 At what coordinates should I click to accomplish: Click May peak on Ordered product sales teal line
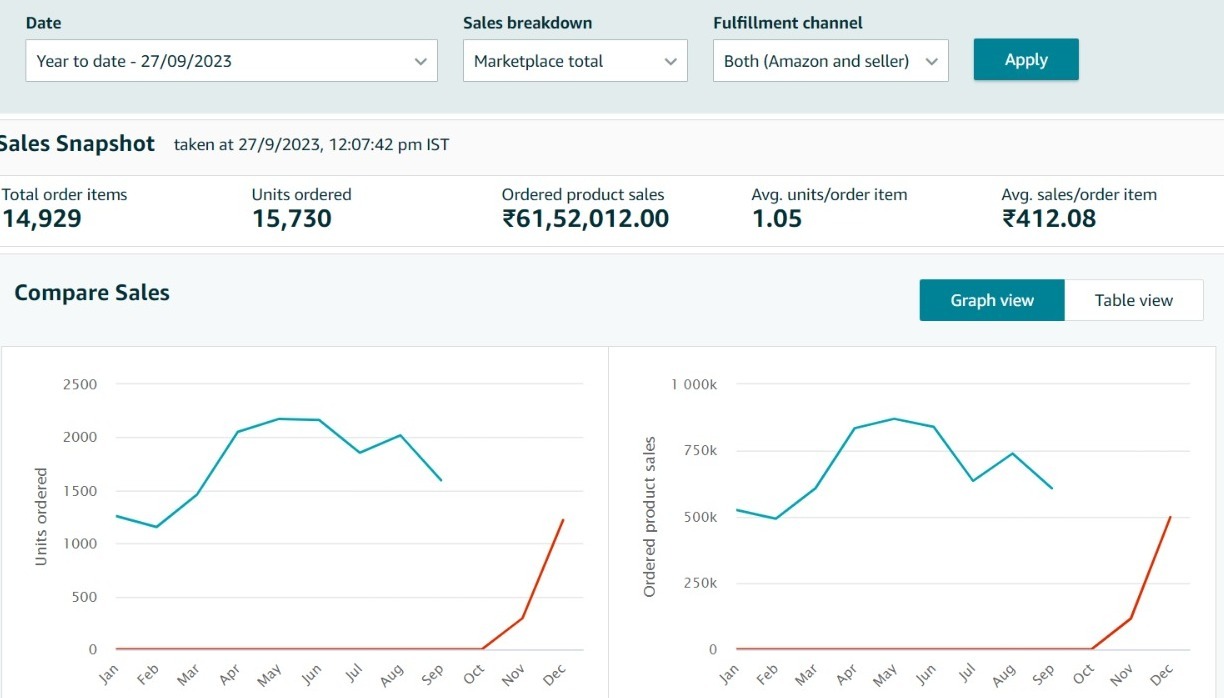coord(893,419)
